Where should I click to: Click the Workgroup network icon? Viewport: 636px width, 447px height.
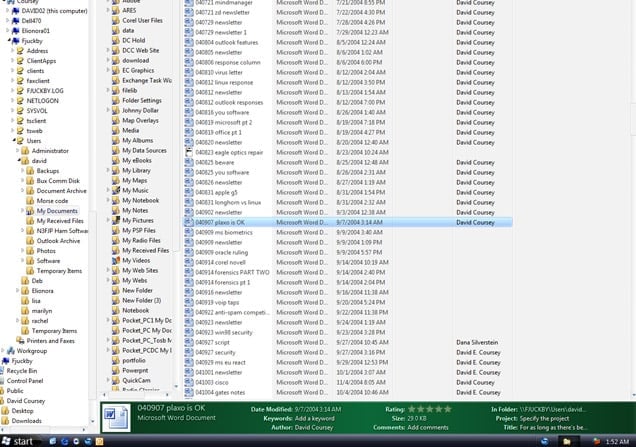[x=11, y=351]
